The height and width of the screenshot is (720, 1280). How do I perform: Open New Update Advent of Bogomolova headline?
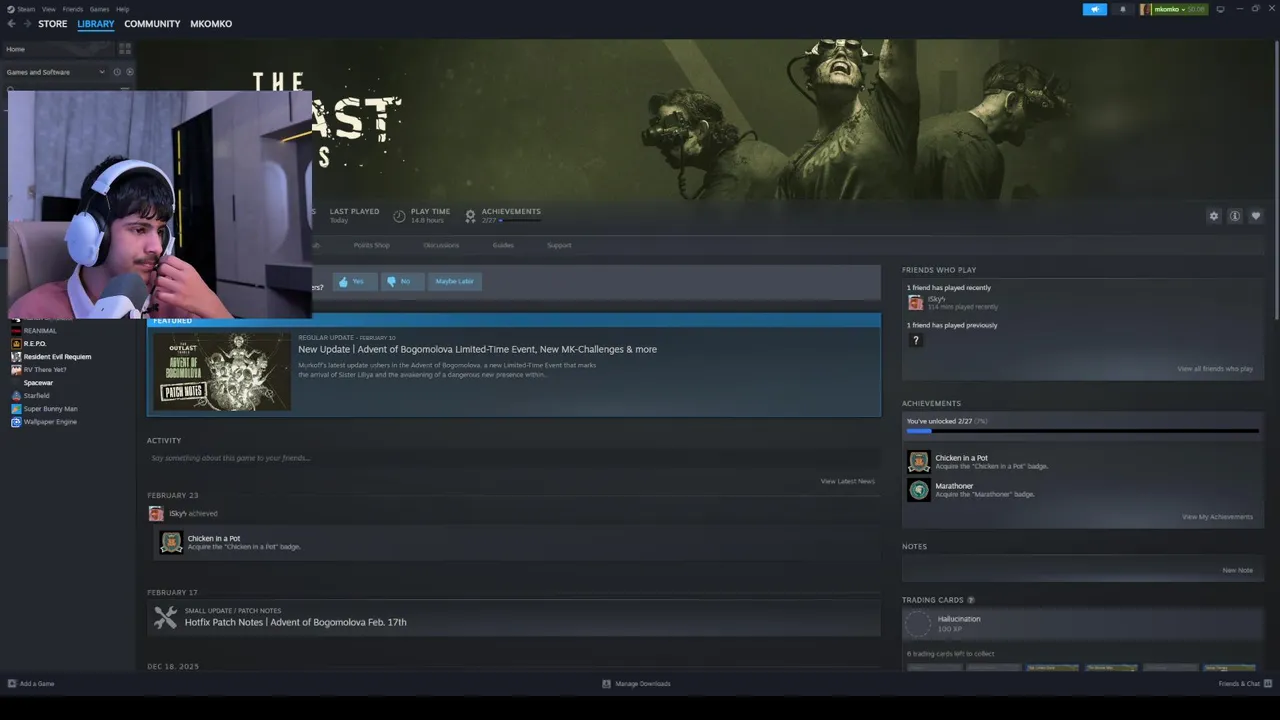(477, 350)
